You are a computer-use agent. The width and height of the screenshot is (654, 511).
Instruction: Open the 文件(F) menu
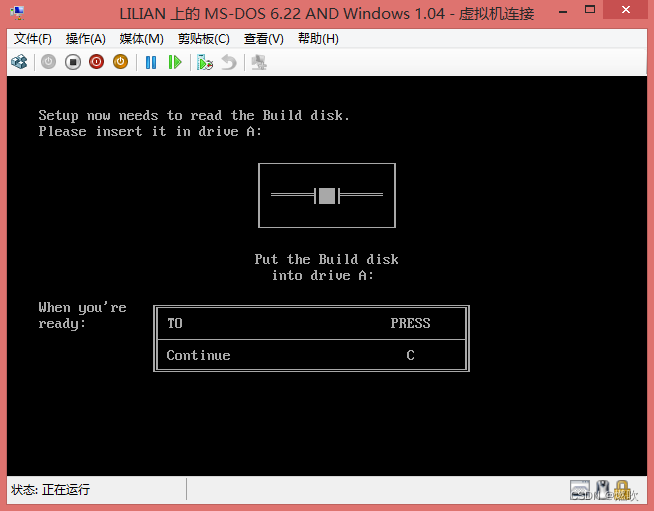(x=33, y=39)
